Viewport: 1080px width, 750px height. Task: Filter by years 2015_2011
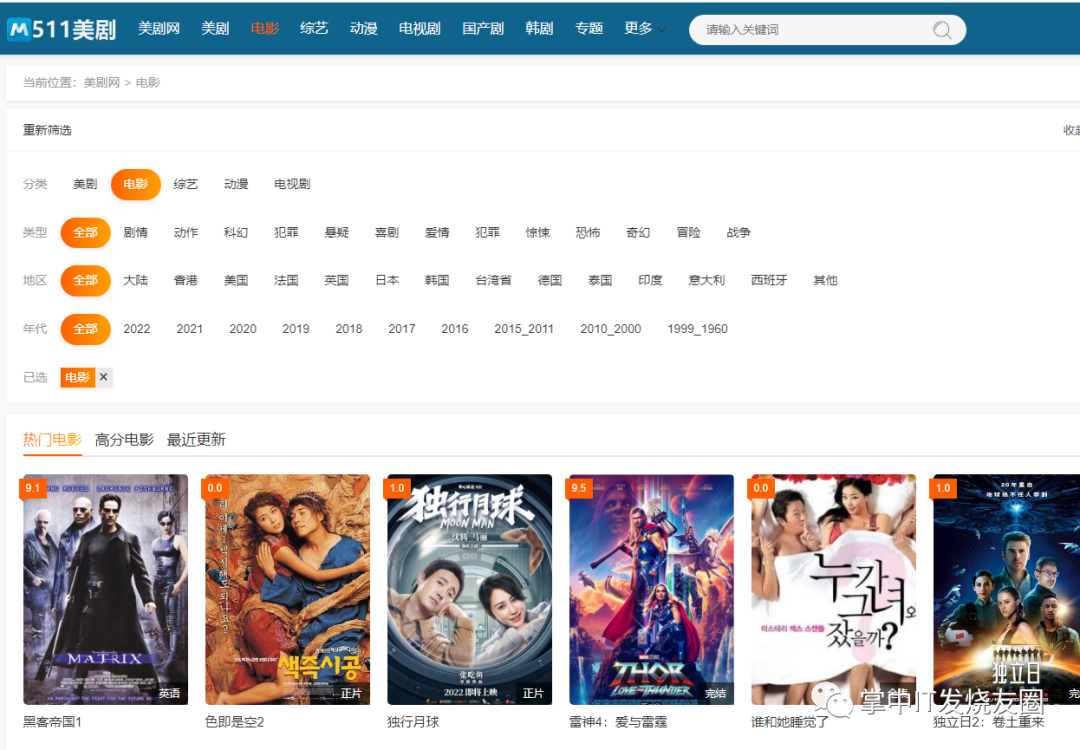coord(524,329)
